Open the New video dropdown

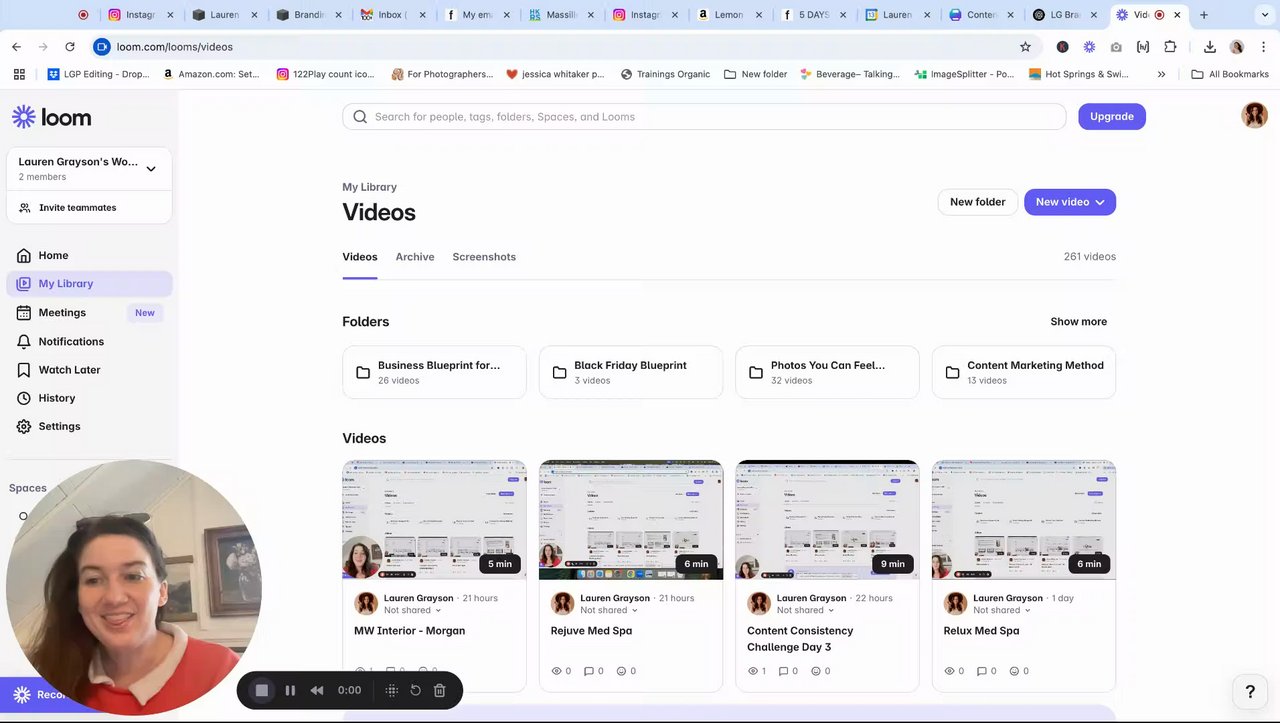(x=1070, y=202)
